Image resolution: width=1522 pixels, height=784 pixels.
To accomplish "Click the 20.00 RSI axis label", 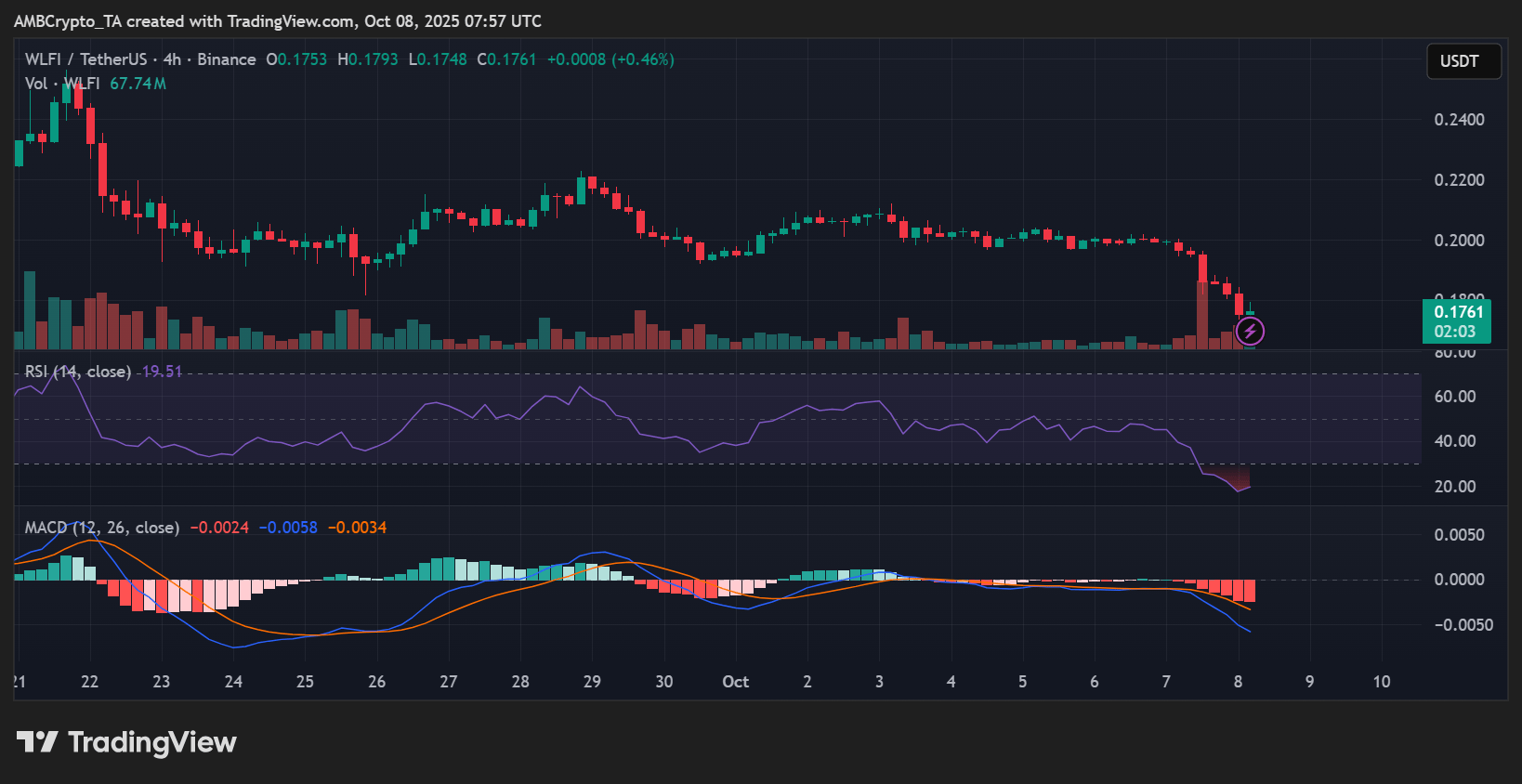I will point(1455,487).
